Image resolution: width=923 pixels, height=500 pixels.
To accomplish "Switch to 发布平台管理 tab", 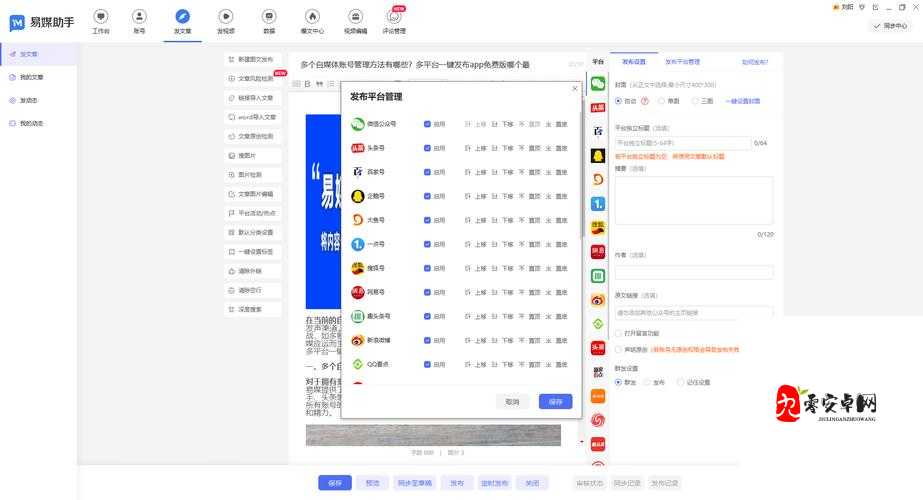I will [683, 62].
